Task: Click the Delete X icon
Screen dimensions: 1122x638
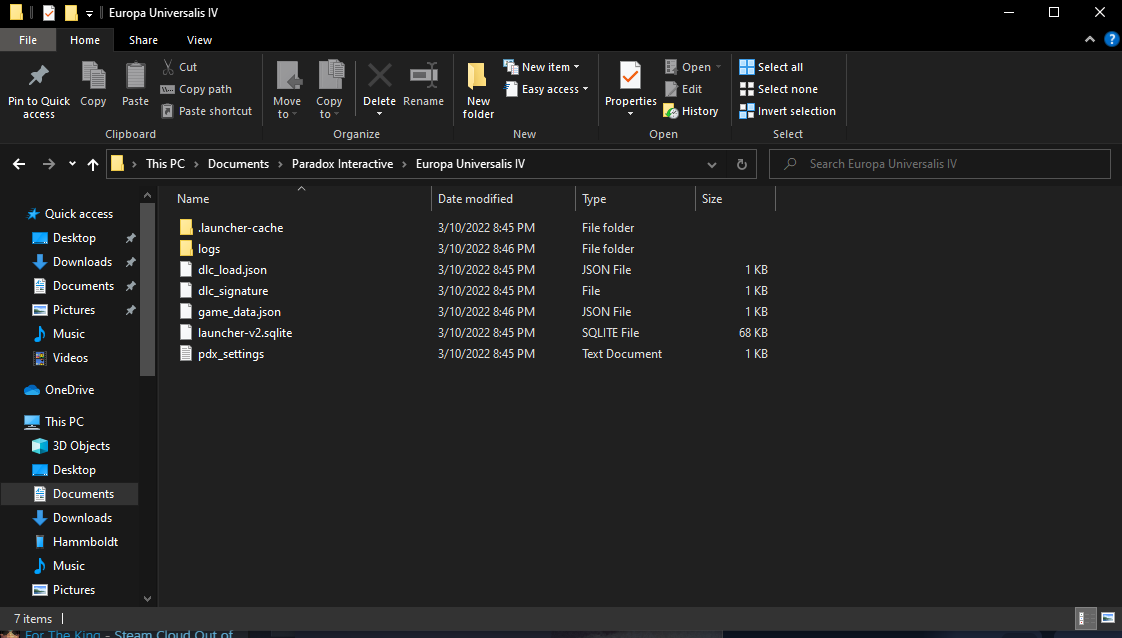Action: 379,75
